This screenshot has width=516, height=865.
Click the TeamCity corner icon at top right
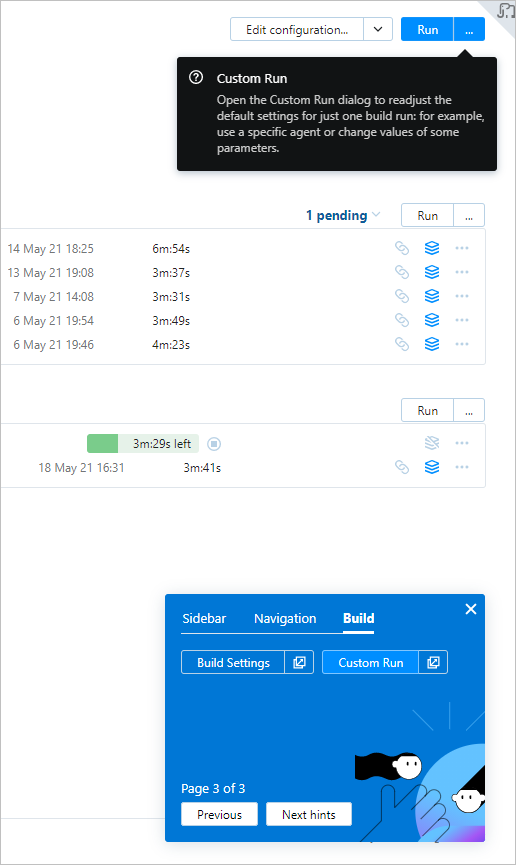[x=505, y=10]
